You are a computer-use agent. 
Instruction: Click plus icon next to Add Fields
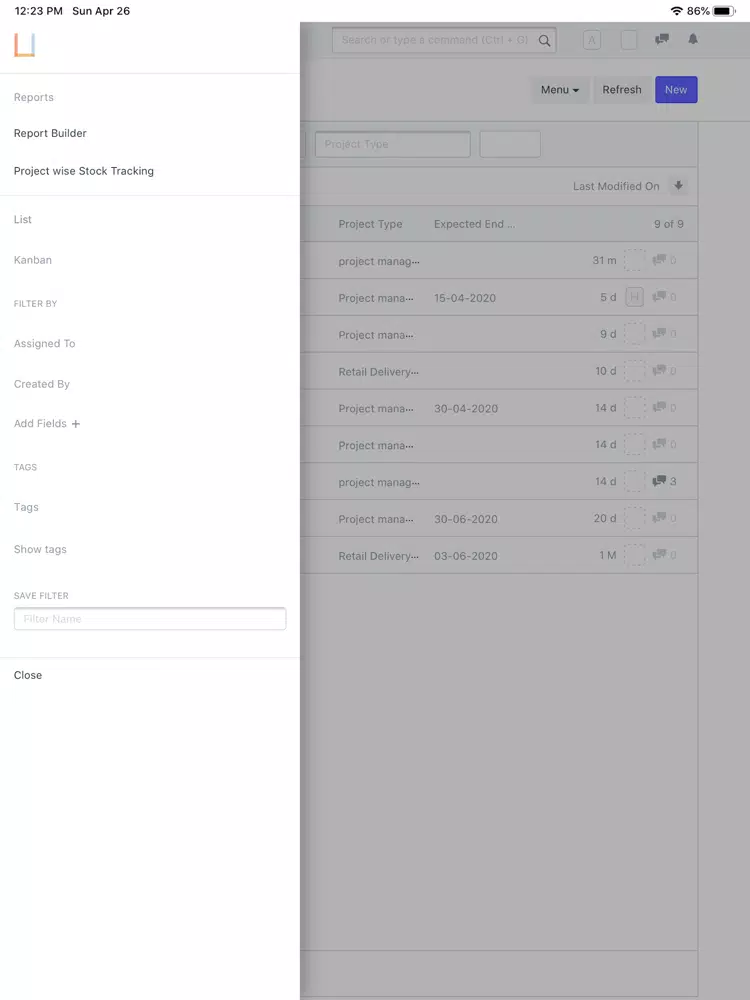75,424
